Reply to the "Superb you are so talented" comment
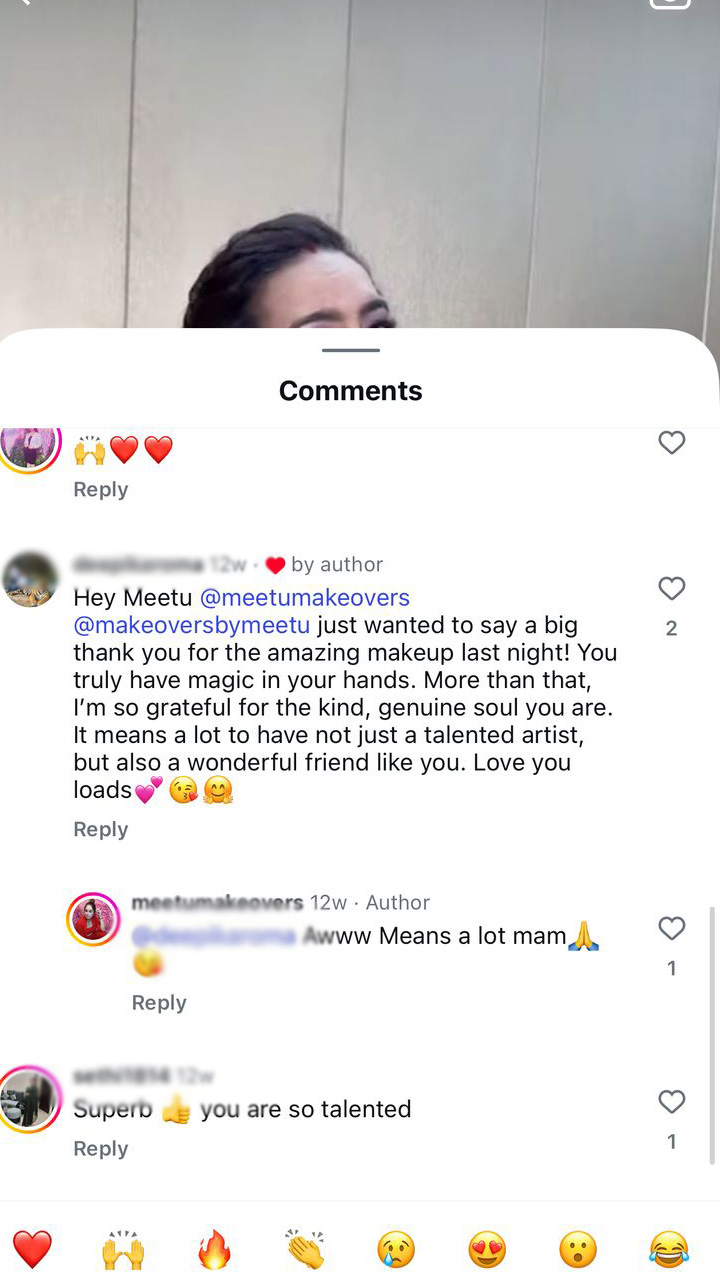The image size is (720, 1280). 101,1149
